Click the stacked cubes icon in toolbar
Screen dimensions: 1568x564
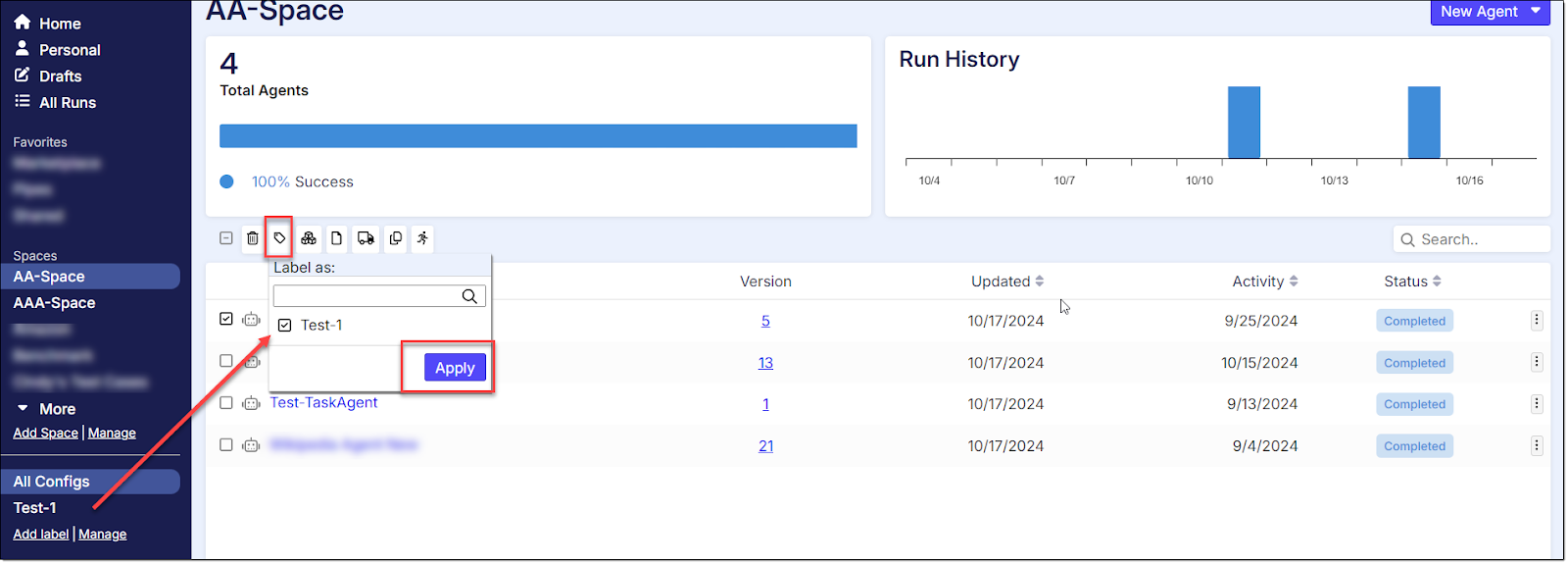[309, 238]
